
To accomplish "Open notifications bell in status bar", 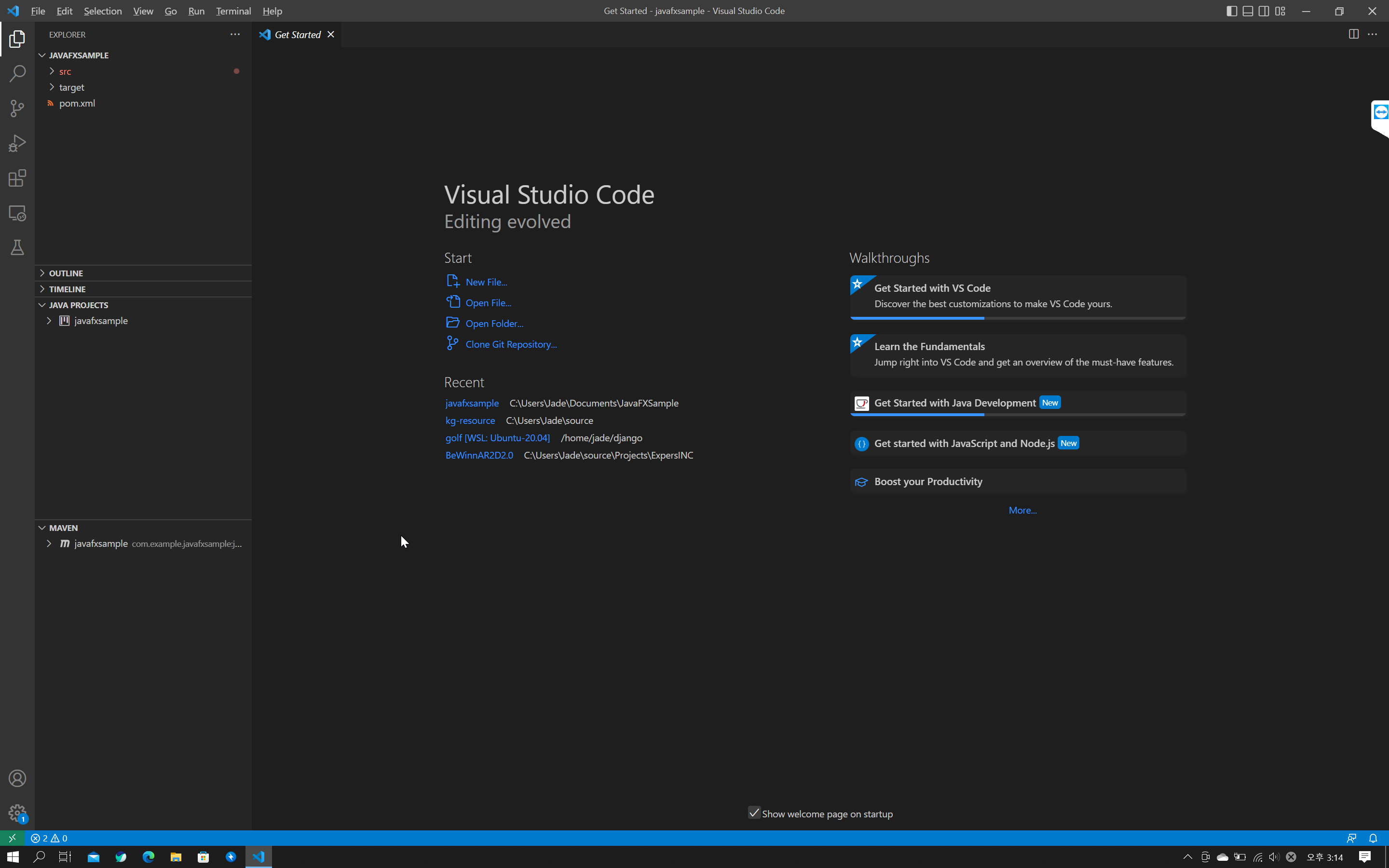I will [x=1373, y=838].
